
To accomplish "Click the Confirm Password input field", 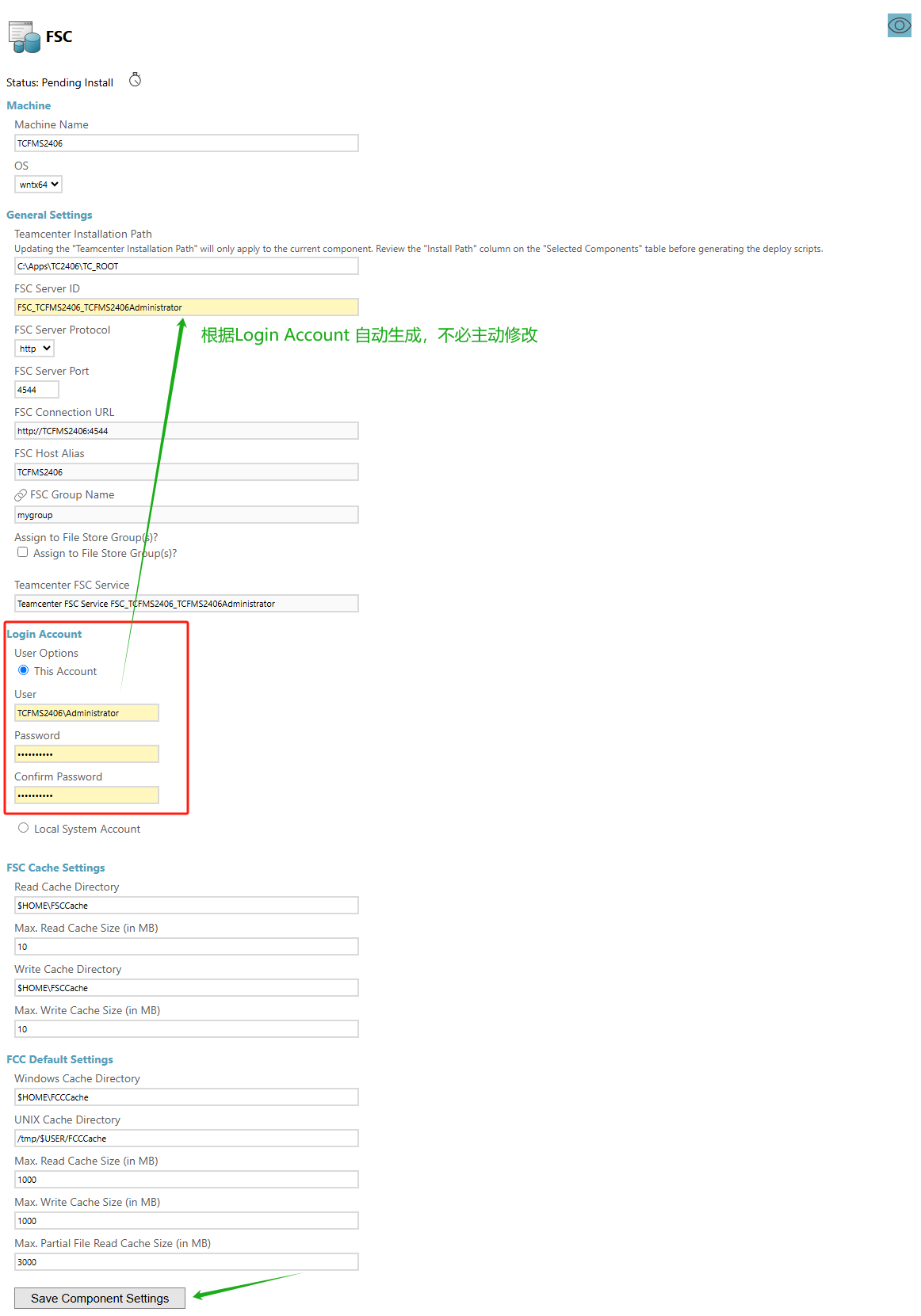I will pos(86,795).
